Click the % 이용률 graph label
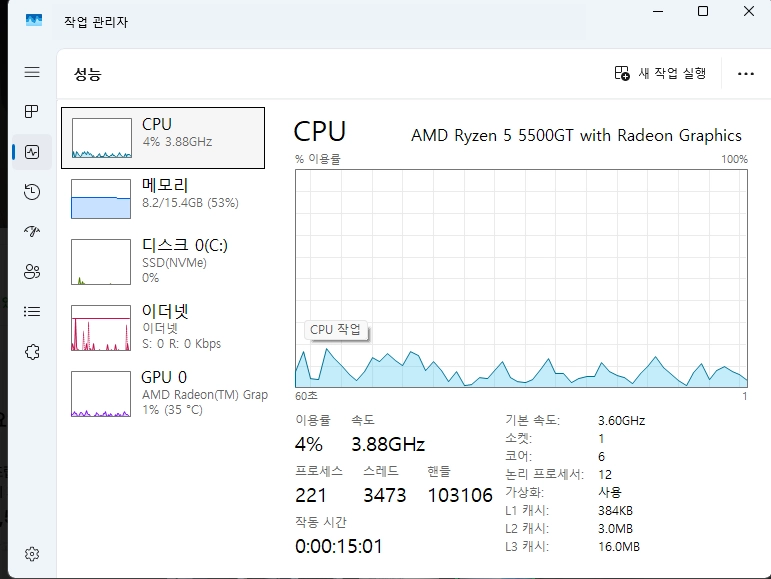 point(318,159)
